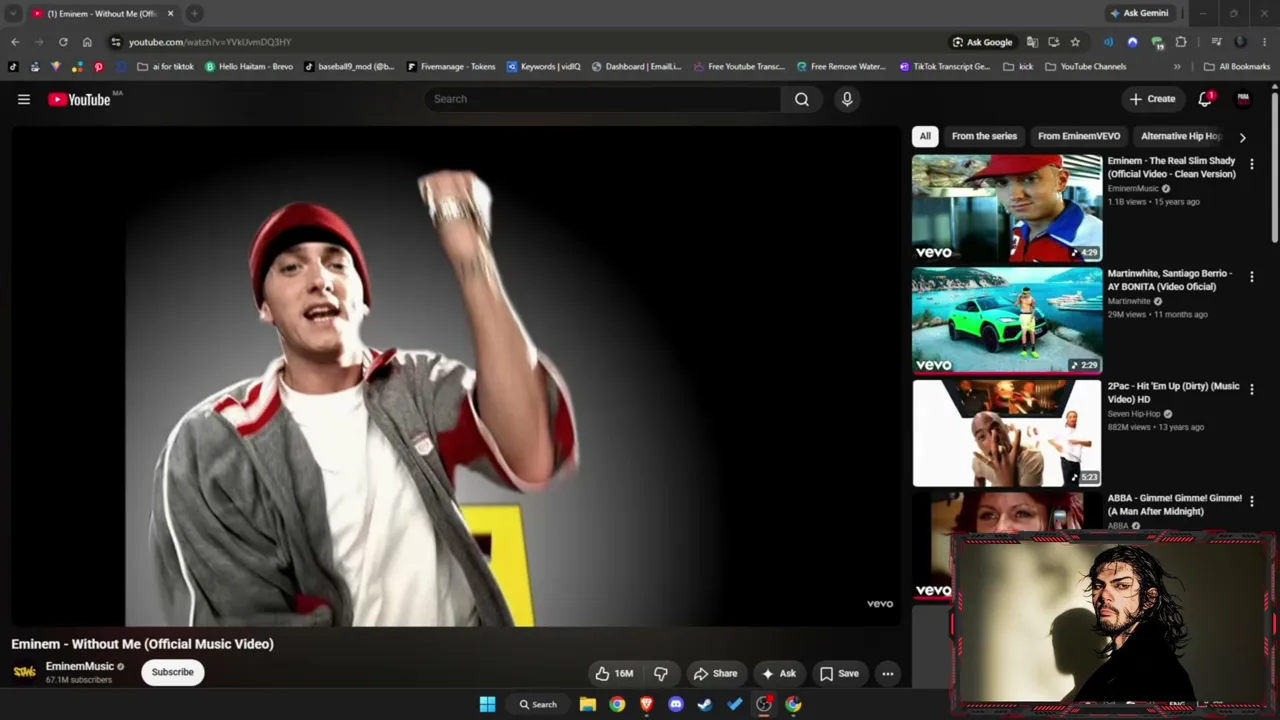This screenshot has height=720, width=1280.
Task: Launch Steam from the taskbar
Action: point(705,704)
